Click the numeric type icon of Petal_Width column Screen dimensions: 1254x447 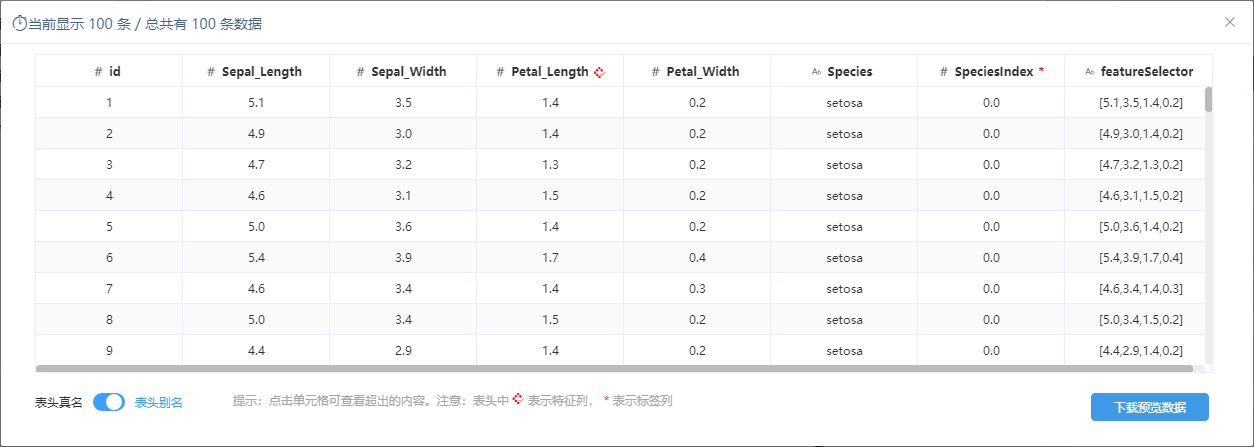tap(655, 72)
